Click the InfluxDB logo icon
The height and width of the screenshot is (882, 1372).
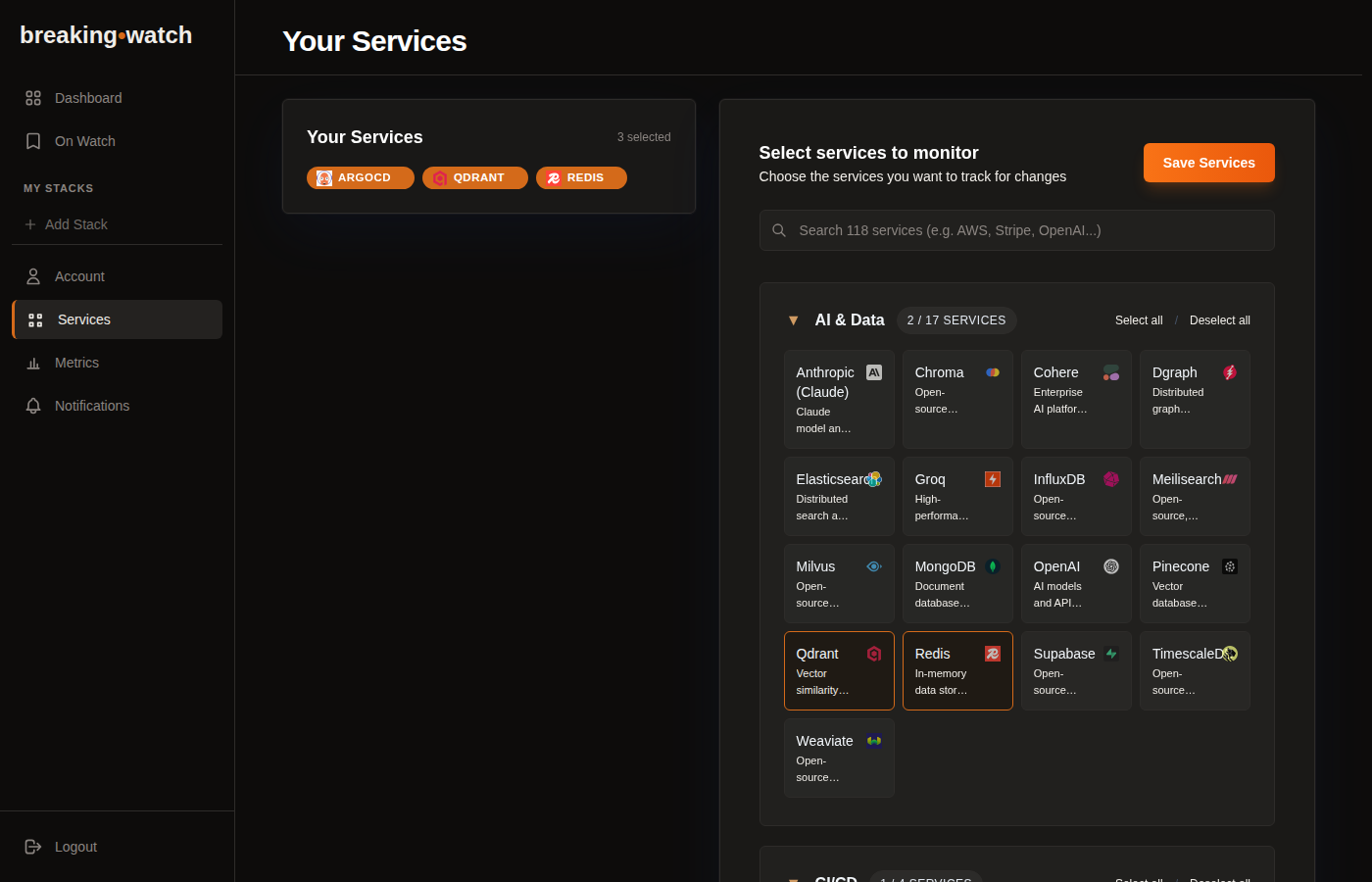point(1111,479)
